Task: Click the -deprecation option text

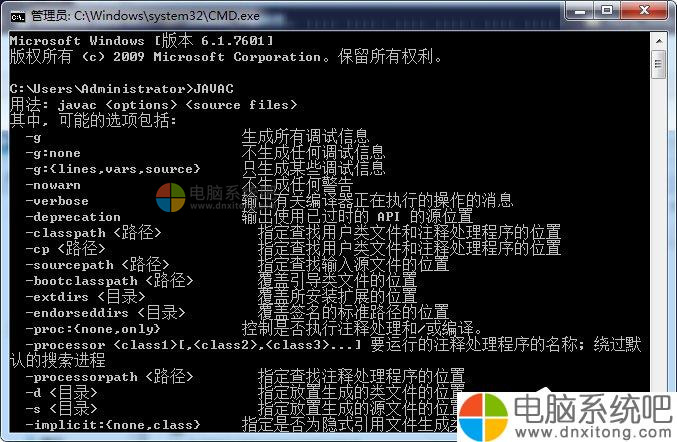Action: (x=73, y=217)
